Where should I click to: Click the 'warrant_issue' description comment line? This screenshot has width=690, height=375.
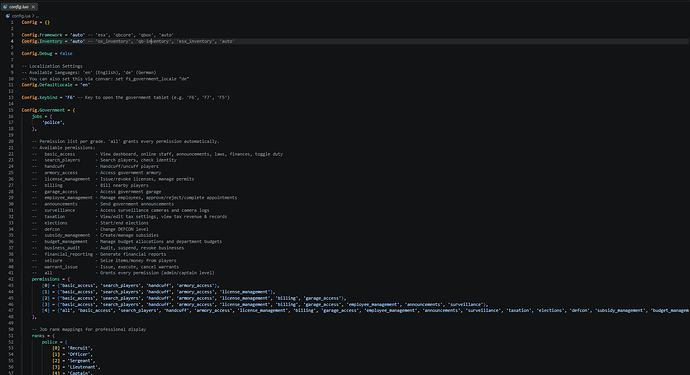[105, 267]
